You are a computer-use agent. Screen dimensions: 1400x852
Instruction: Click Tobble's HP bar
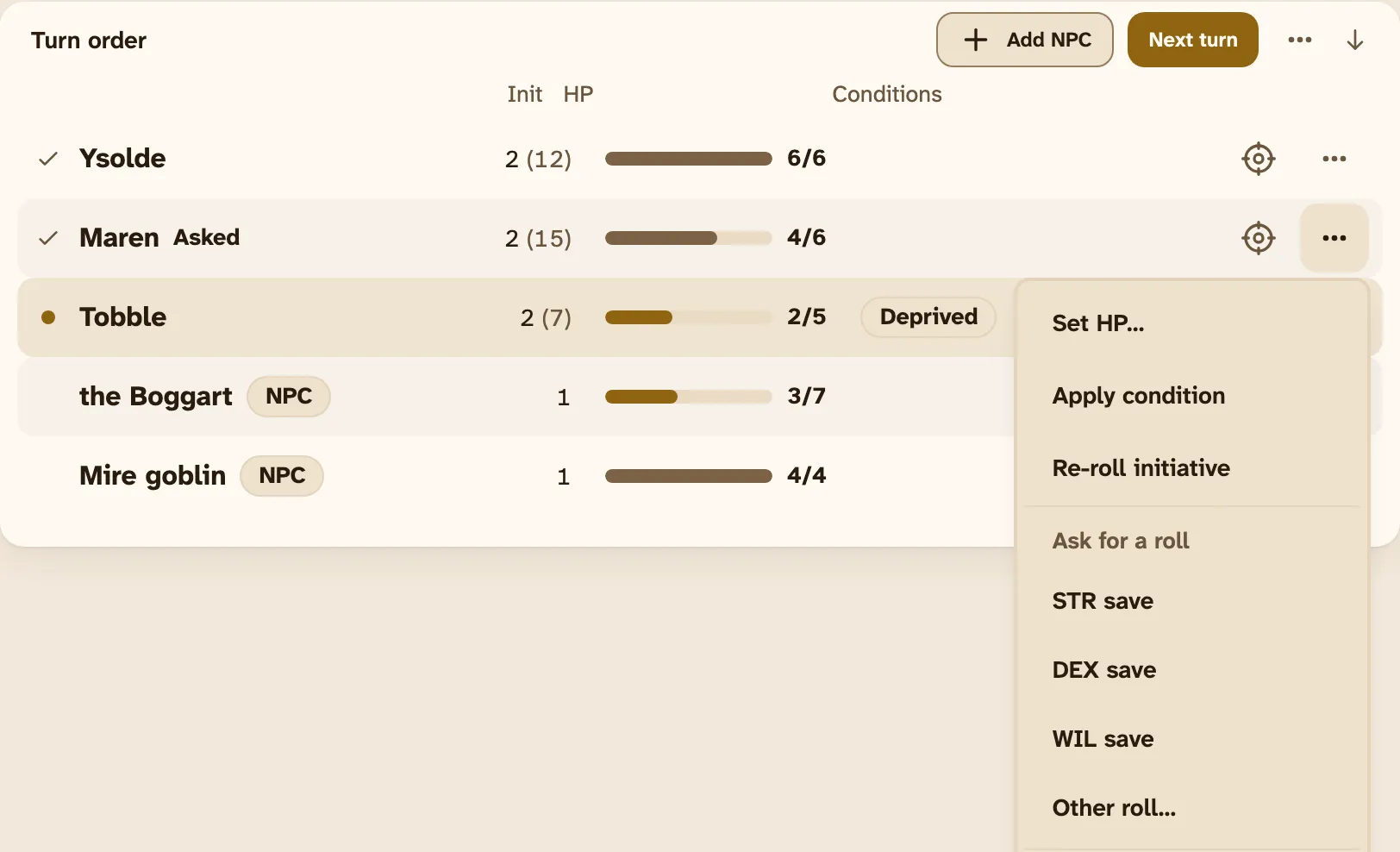[689, 317]
